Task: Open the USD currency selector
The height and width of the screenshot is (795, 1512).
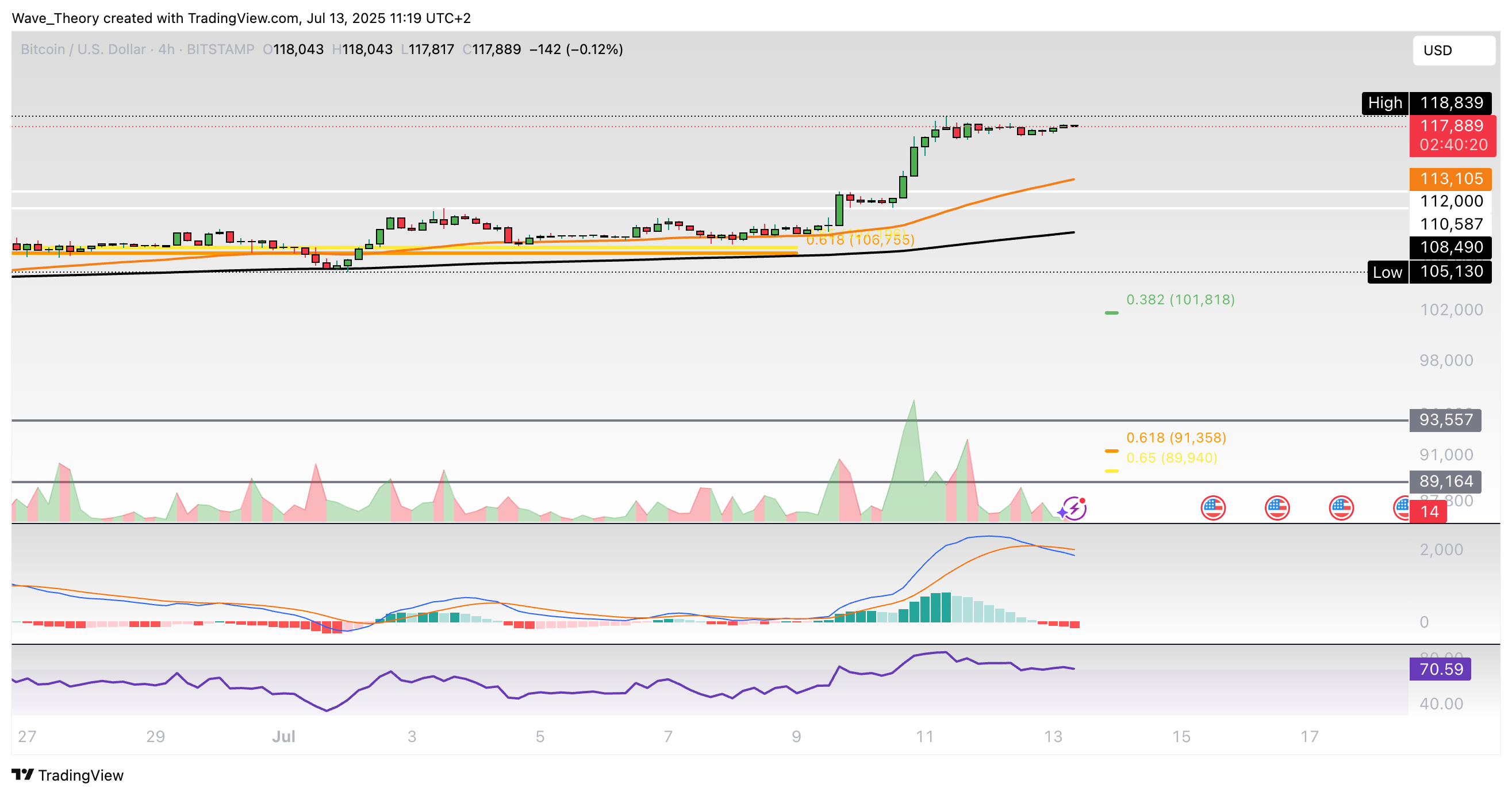Action: pyautogui.click(x=1453, y=51)
